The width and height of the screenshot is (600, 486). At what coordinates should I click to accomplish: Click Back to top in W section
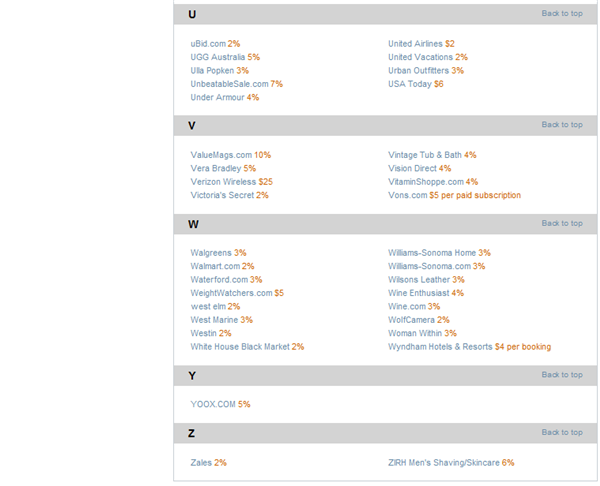click(562, 223)
